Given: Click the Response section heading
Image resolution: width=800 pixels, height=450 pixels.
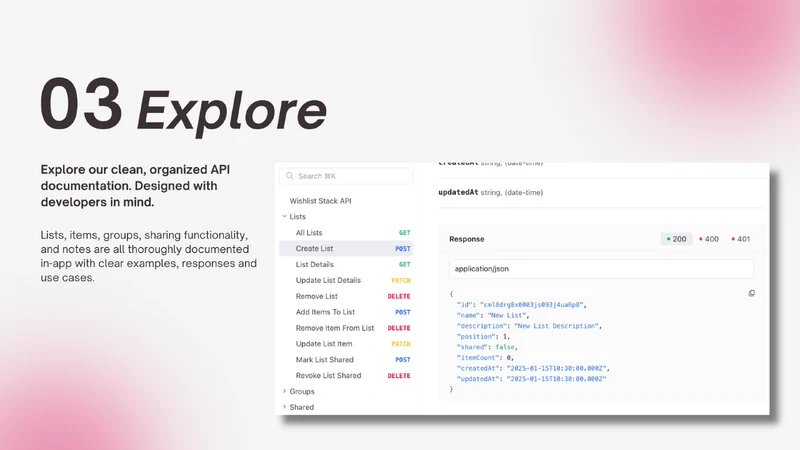Looking at the screenshot, I should click(467, 239).
